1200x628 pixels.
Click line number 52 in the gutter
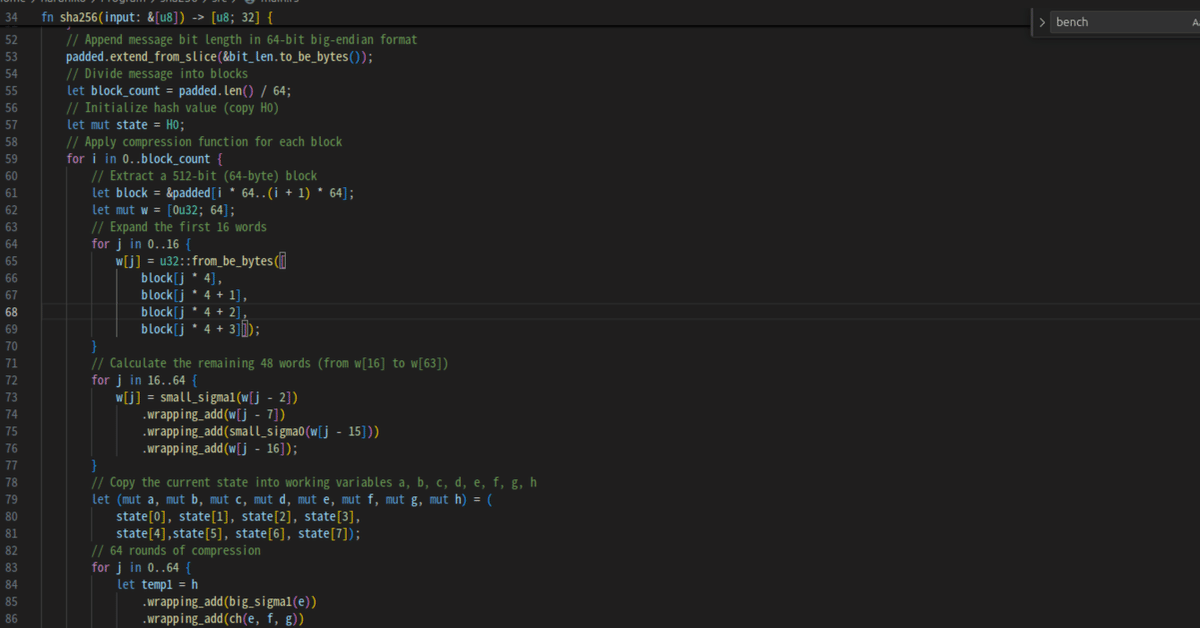(x=11, y=40)
